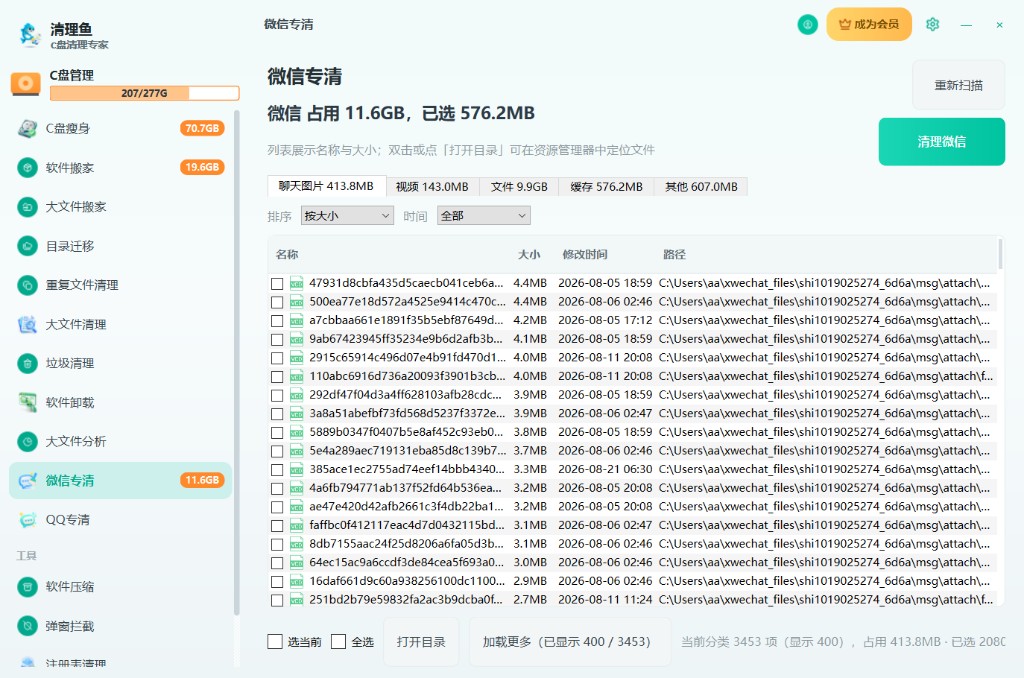Click the 3.7MB size cell of 5e4a289aec719131eba85d8c139b7
1024x678 pixels.
tap(530, 451)
